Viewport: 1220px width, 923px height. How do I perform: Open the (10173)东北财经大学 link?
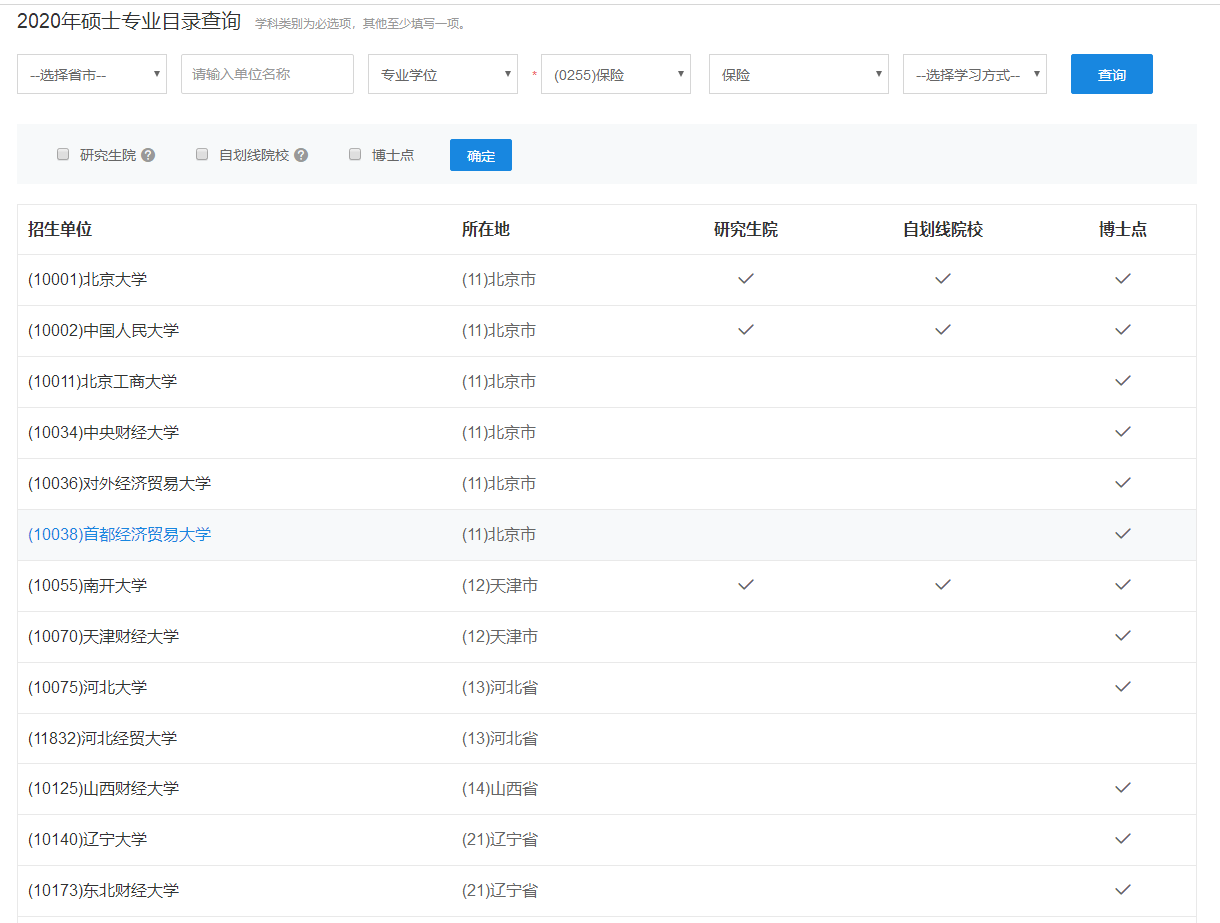103,891
